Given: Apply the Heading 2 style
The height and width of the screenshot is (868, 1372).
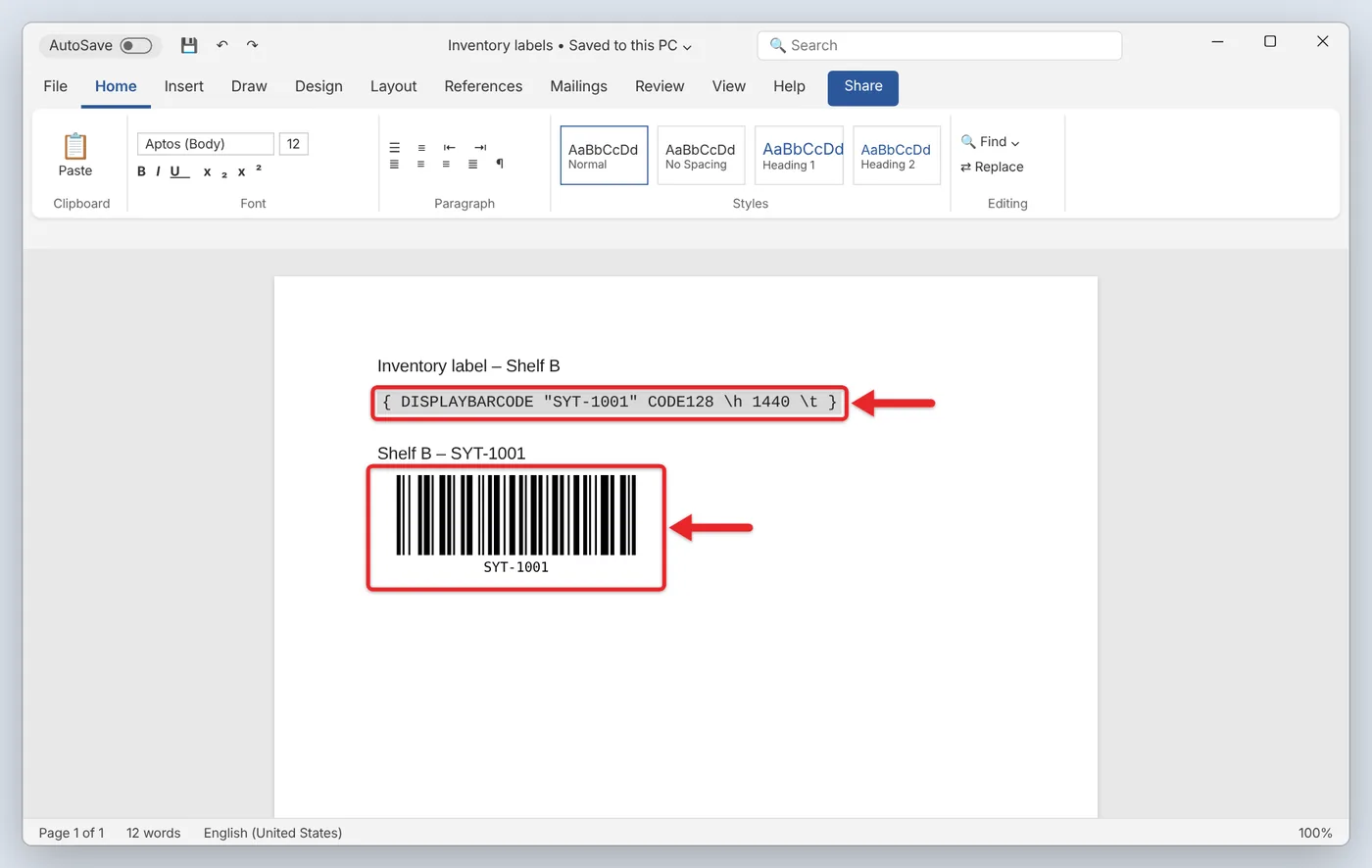Looking at the screenshot, I should [897, 155].
